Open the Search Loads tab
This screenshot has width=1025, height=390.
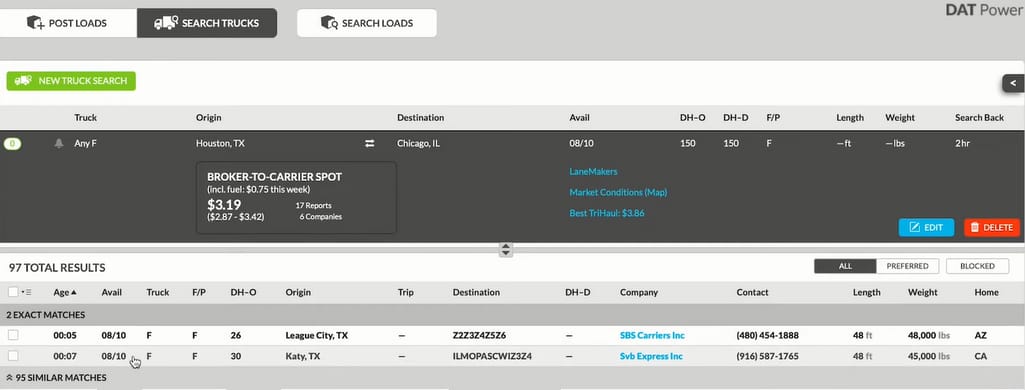tap(367, 23)
